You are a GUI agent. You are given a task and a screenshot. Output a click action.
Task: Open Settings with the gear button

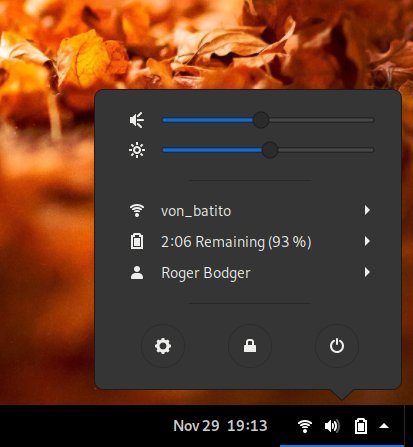point(163,346)
